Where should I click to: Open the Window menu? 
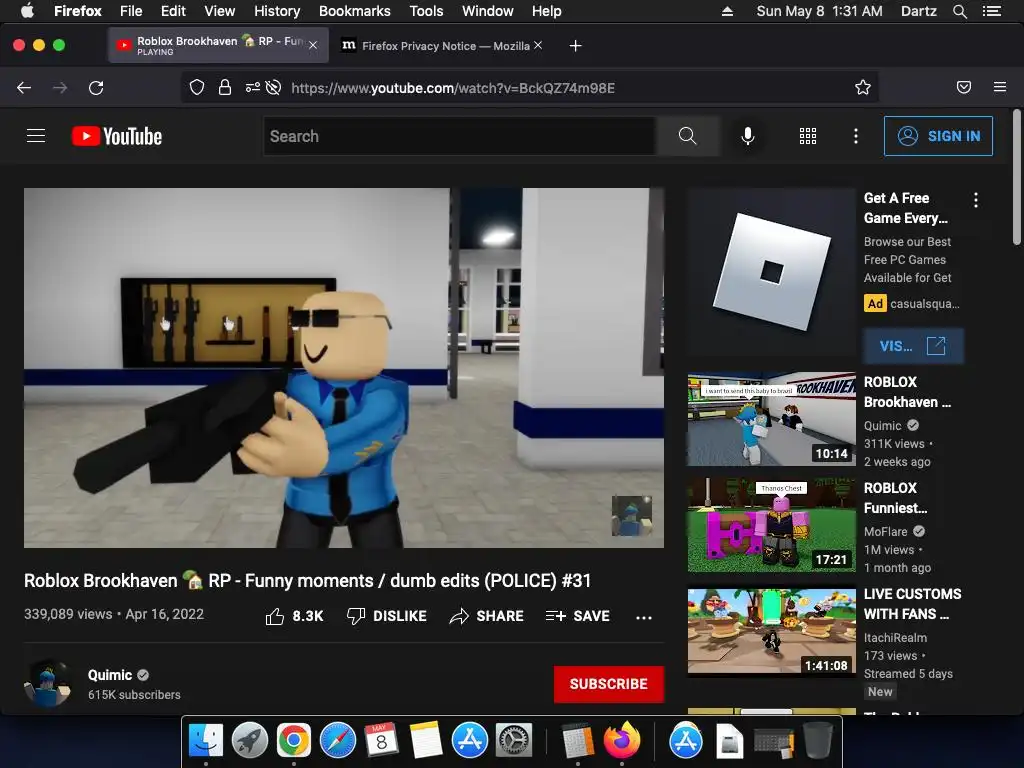[x=488, y=11]
